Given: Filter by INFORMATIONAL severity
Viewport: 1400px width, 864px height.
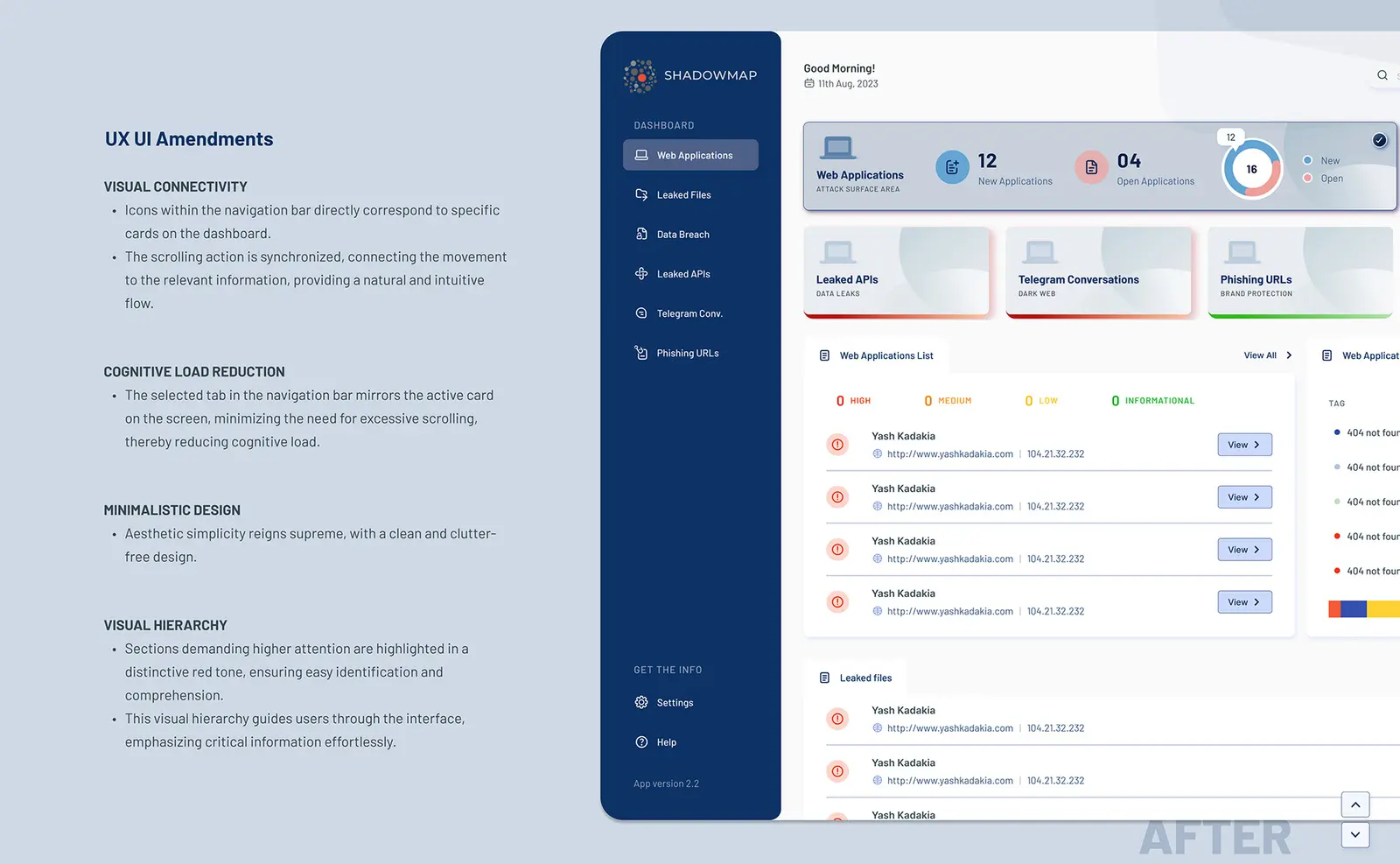Looking at the screenshot, I should [x=1152, y=401].
